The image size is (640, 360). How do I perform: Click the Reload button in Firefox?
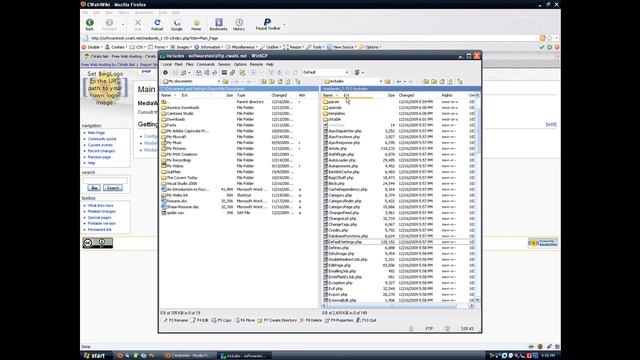157,24
